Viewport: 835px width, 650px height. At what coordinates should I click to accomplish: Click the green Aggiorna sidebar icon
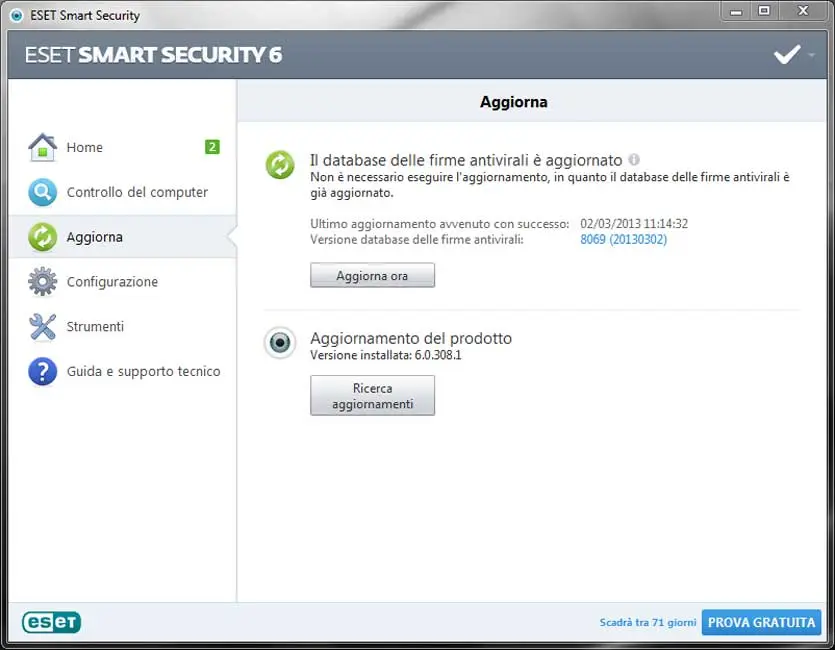43,237
